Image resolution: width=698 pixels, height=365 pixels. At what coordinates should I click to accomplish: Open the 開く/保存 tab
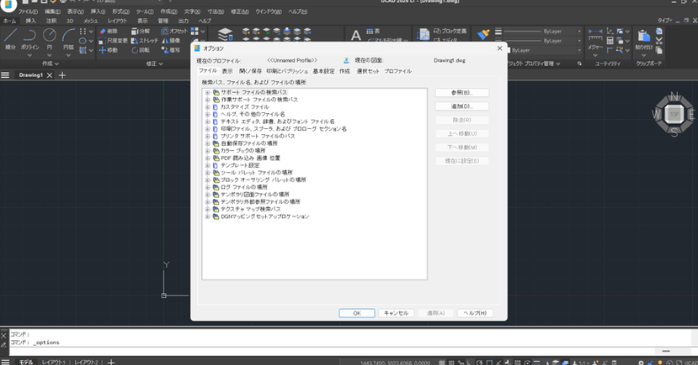coord(251,71)
